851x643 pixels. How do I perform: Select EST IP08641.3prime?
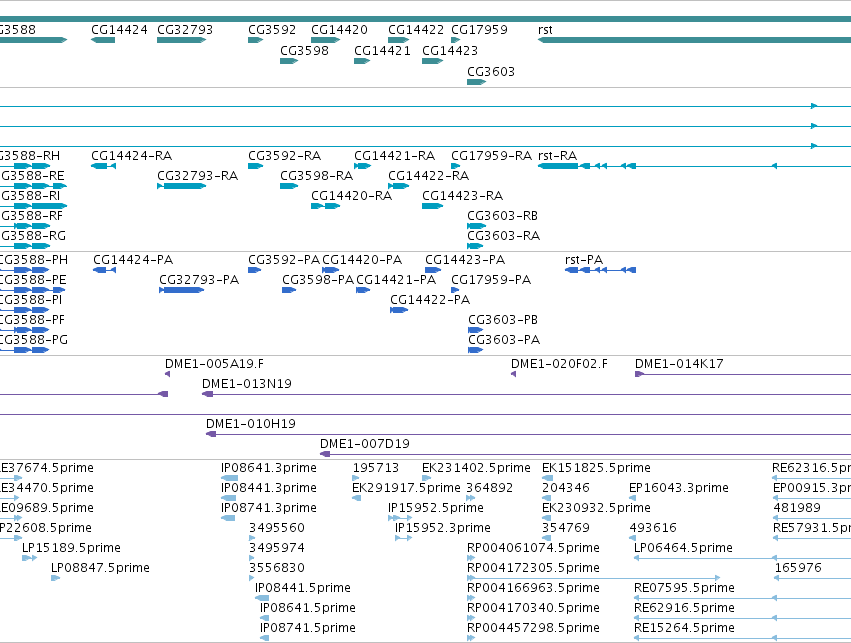pyautogui.click(x=269, y=468)
